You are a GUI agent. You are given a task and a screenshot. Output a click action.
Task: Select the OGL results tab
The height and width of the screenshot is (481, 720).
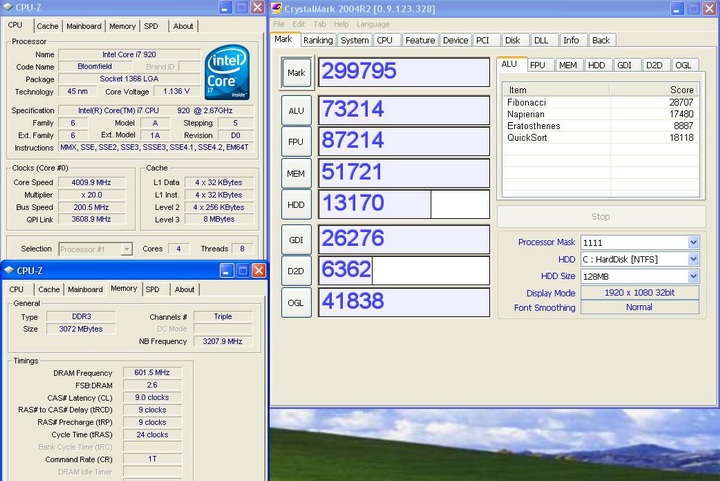(683, 65)
